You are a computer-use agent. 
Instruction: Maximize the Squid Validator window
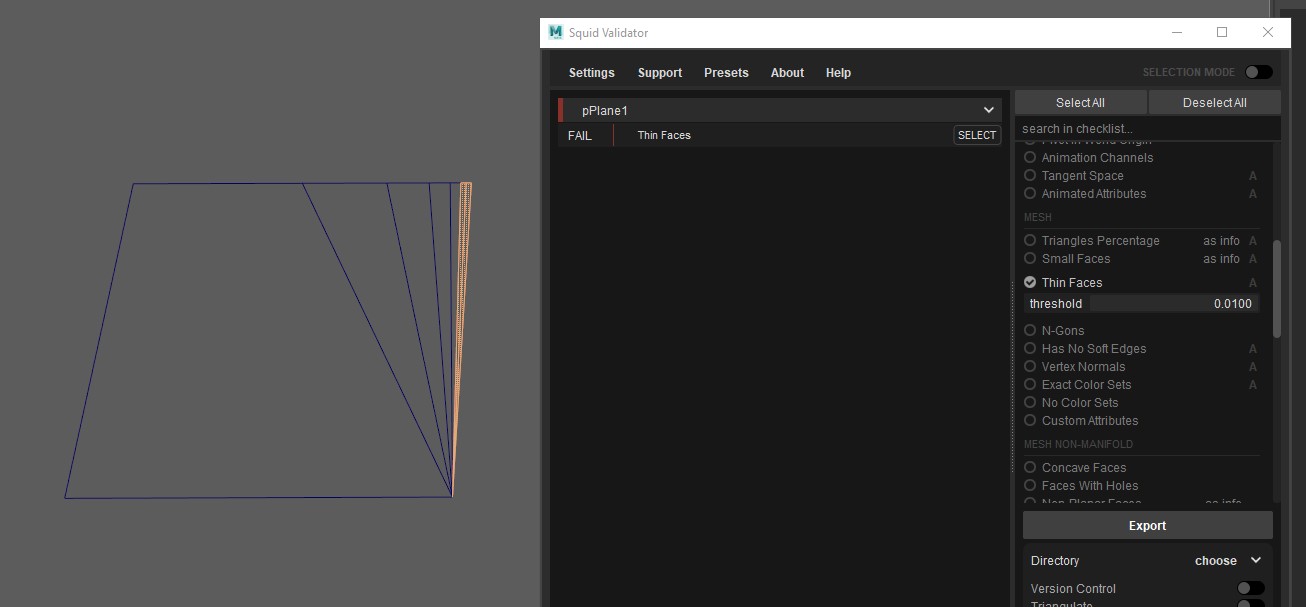1222,32
